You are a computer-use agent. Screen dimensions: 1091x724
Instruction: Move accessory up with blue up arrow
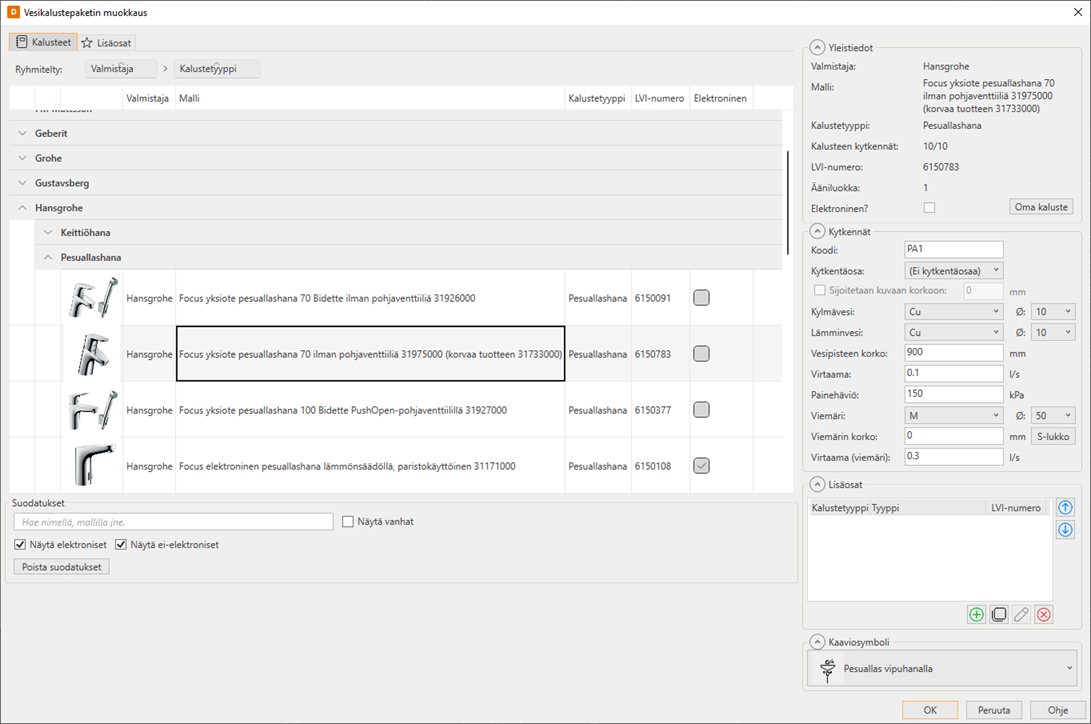coord(1065,508)
